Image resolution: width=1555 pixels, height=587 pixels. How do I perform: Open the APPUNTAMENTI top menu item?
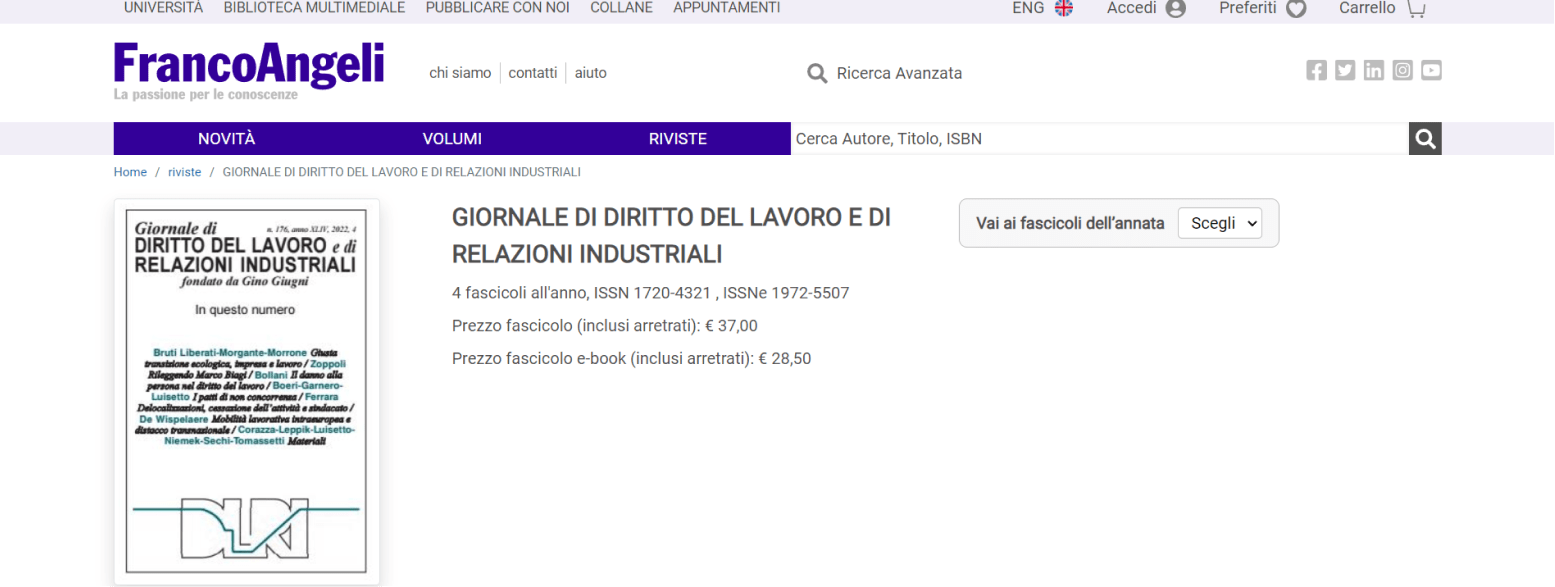[x=727, y=8]
